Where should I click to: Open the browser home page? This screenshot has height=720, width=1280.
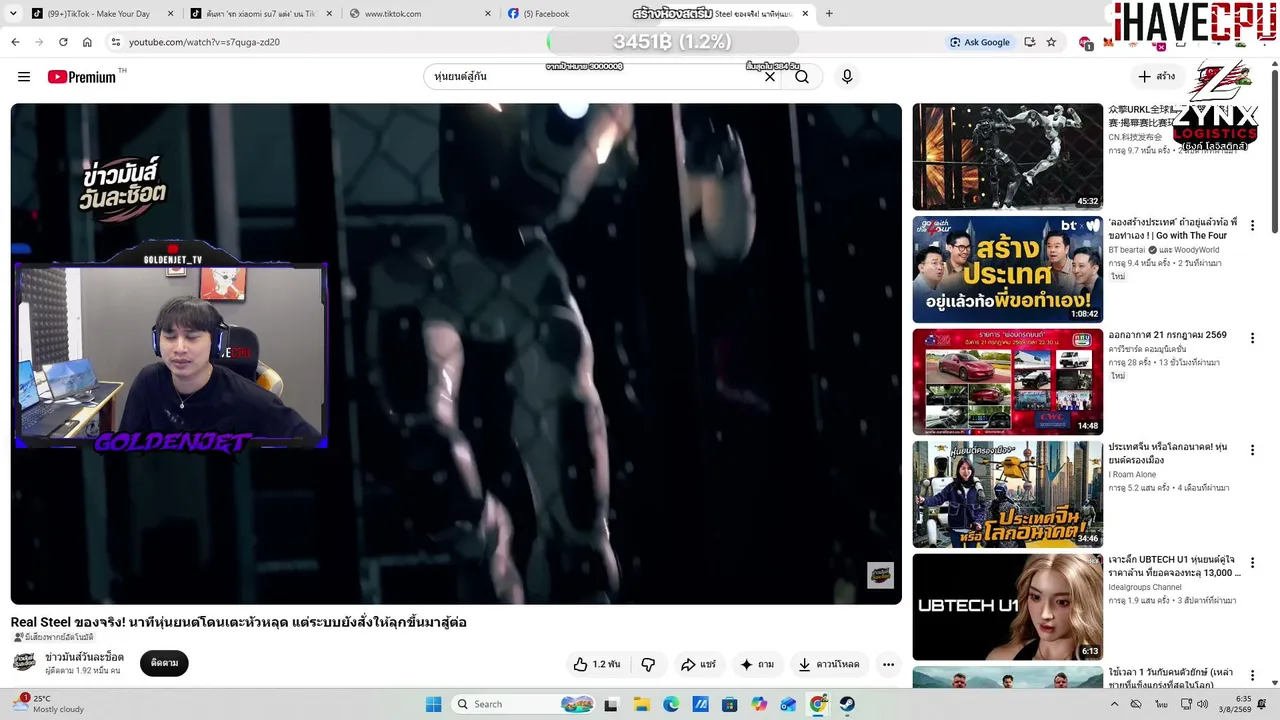coord(87,42)
